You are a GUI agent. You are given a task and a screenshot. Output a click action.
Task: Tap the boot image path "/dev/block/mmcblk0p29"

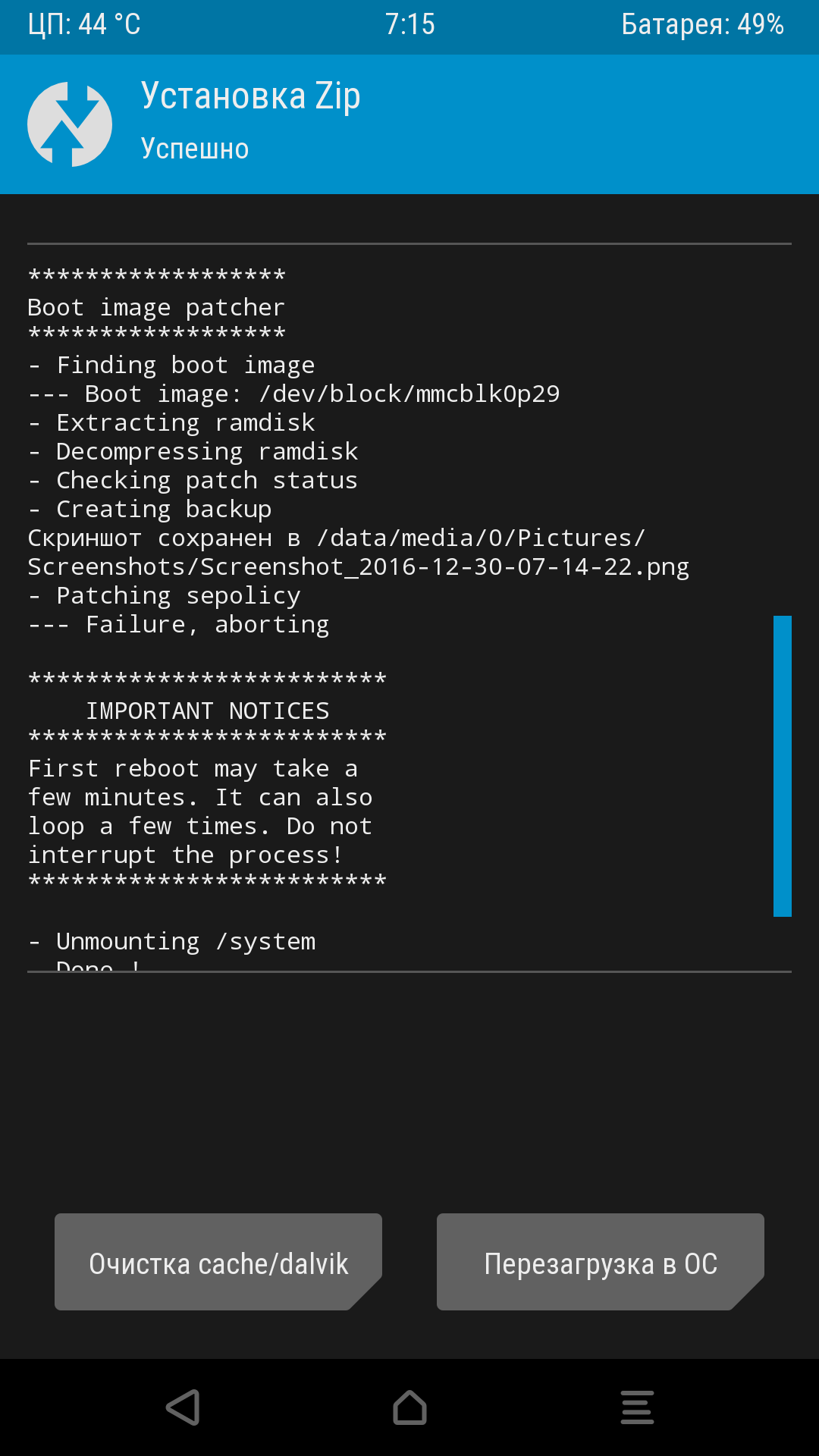[x=409, y=394]
